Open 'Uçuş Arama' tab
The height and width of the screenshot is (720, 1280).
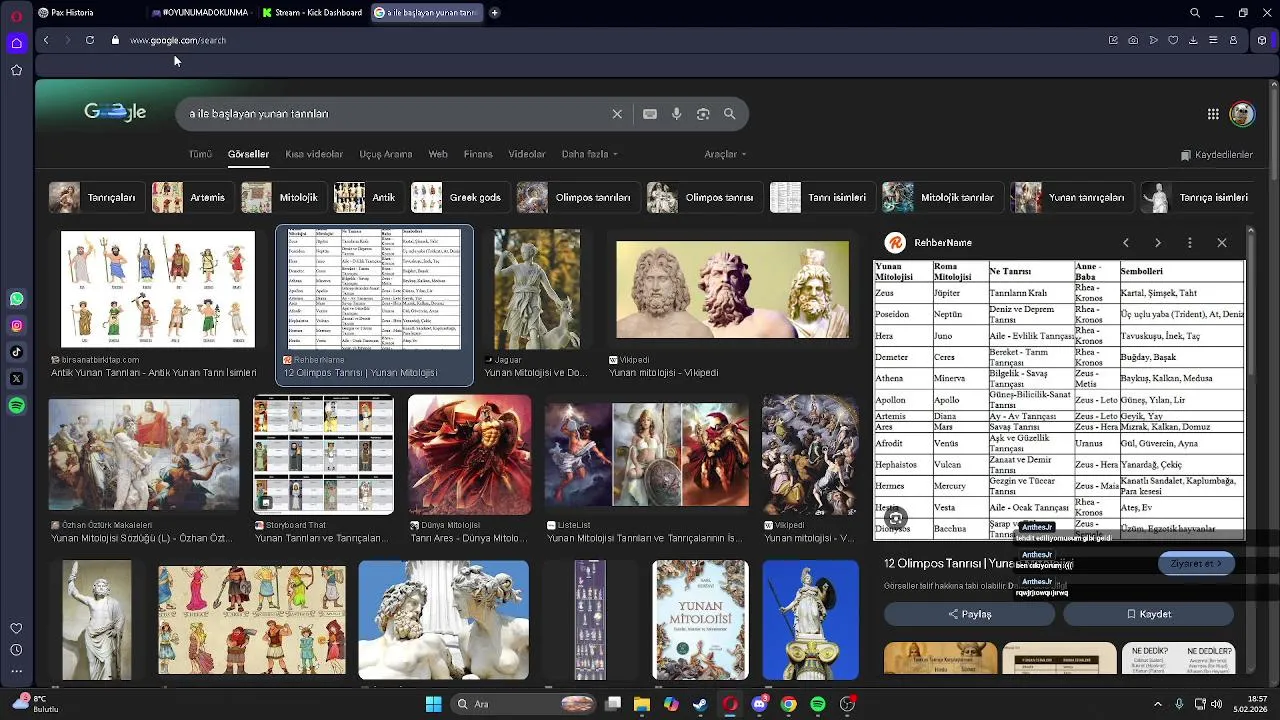386,155
